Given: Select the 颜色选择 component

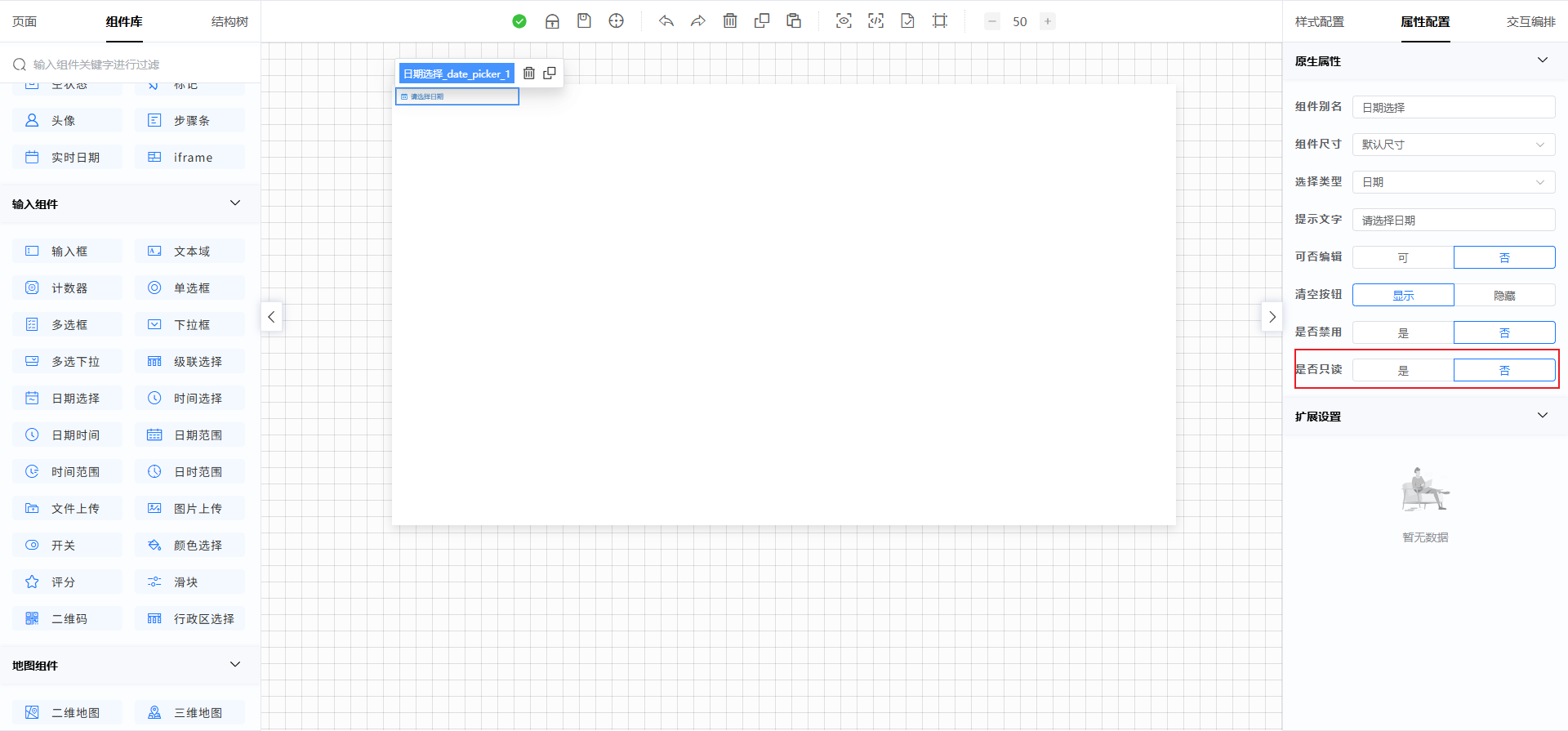Looking at the screenshot, I should [x=189, y=546].
